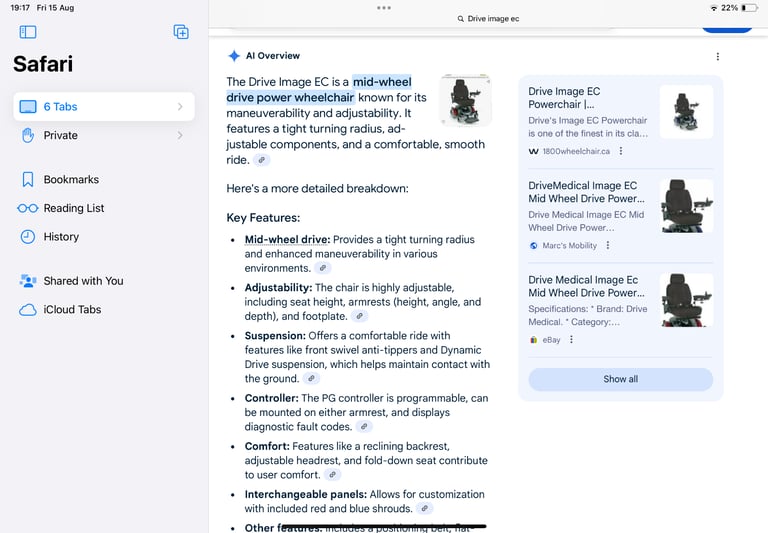Open options for Marc's Mobility source
The height and width of the screenshot is (533, 768).
[608, 245]
